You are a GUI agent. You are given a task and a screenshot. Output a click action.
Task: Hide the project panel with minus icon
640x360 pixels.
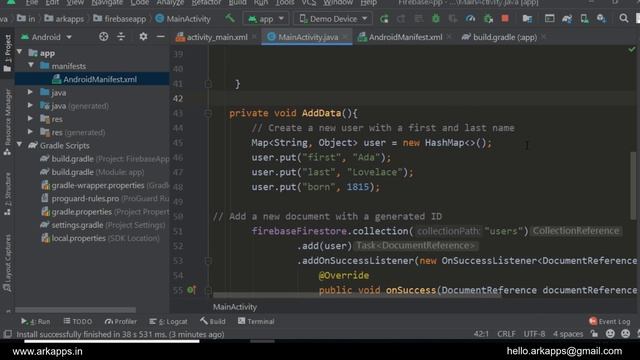160,37
